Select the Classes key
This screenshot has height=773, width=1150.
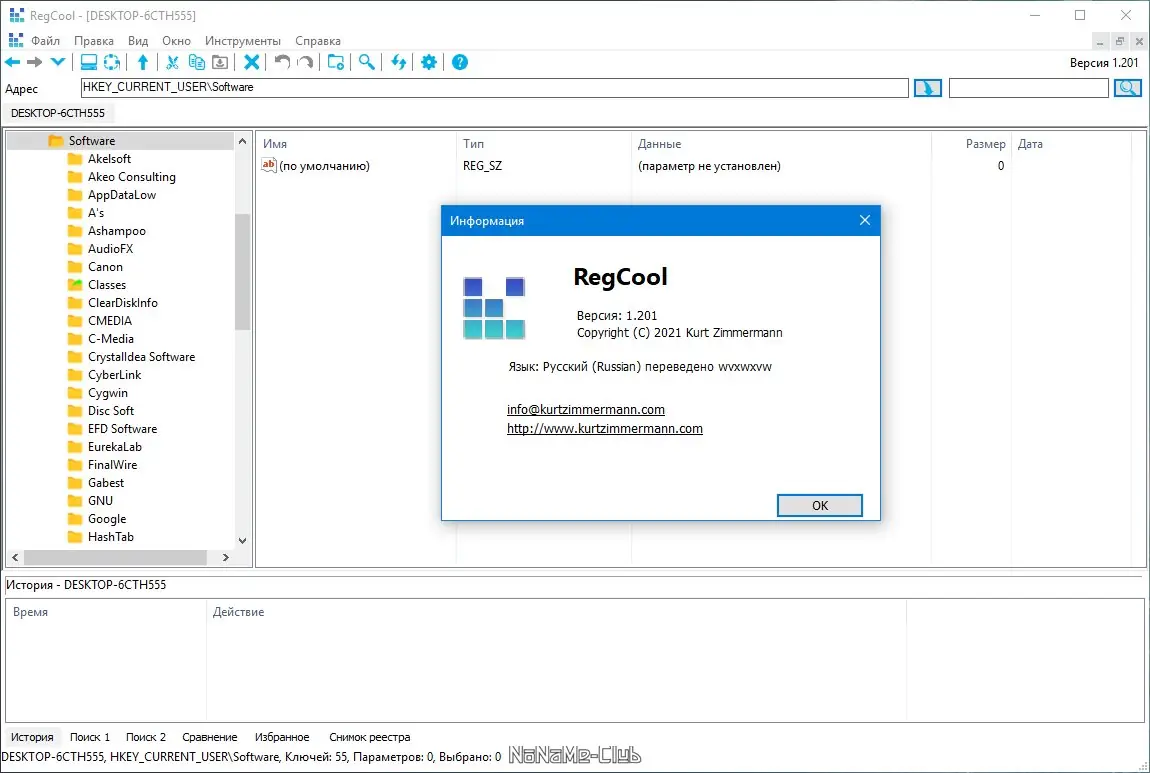click(x=107, y=285)
